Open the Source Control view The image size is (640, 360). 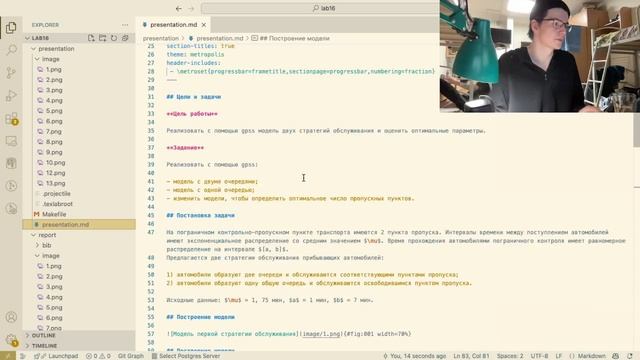(11, 73)
